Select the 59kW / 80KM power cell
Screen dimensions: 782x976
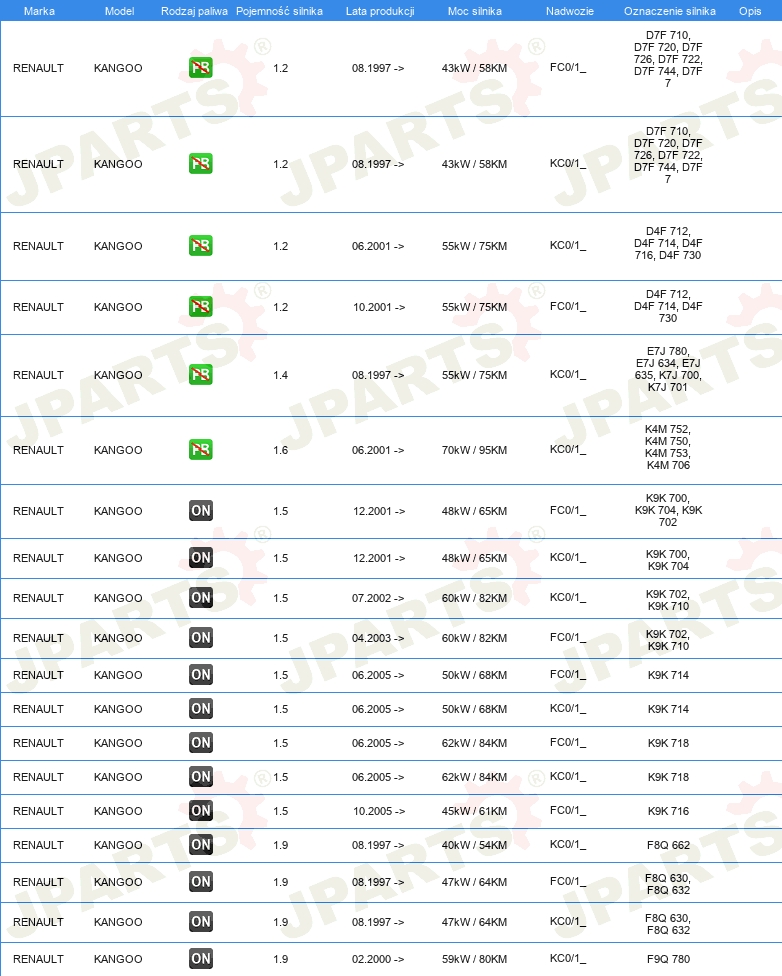tap(474, 959)
